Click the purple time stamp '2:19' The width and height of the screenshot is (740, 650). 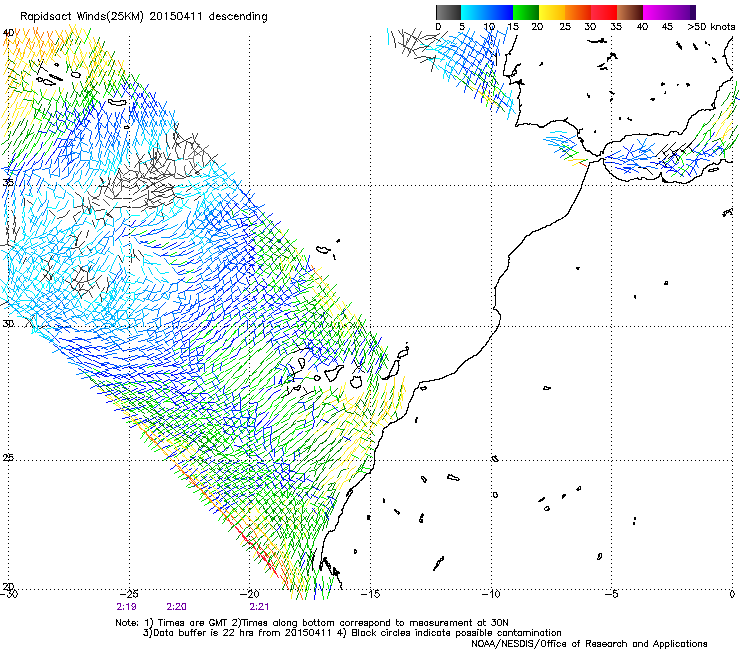coord(126,607)
